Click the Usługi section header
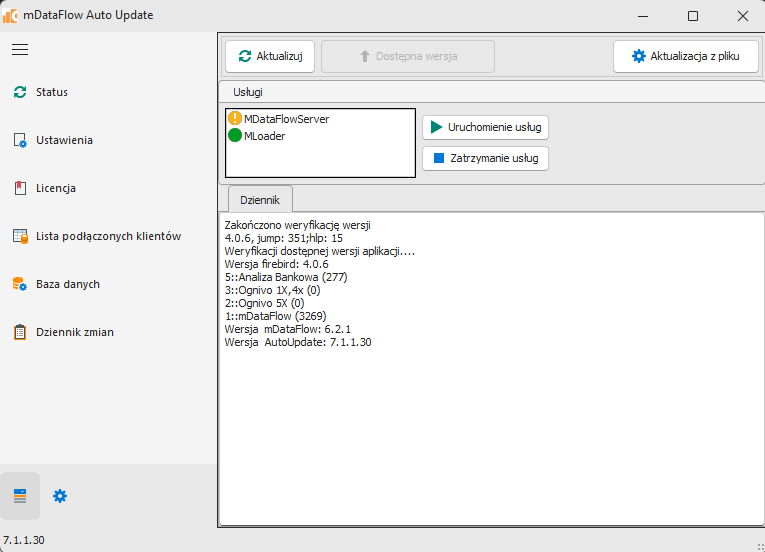 [x=248, y=92]
